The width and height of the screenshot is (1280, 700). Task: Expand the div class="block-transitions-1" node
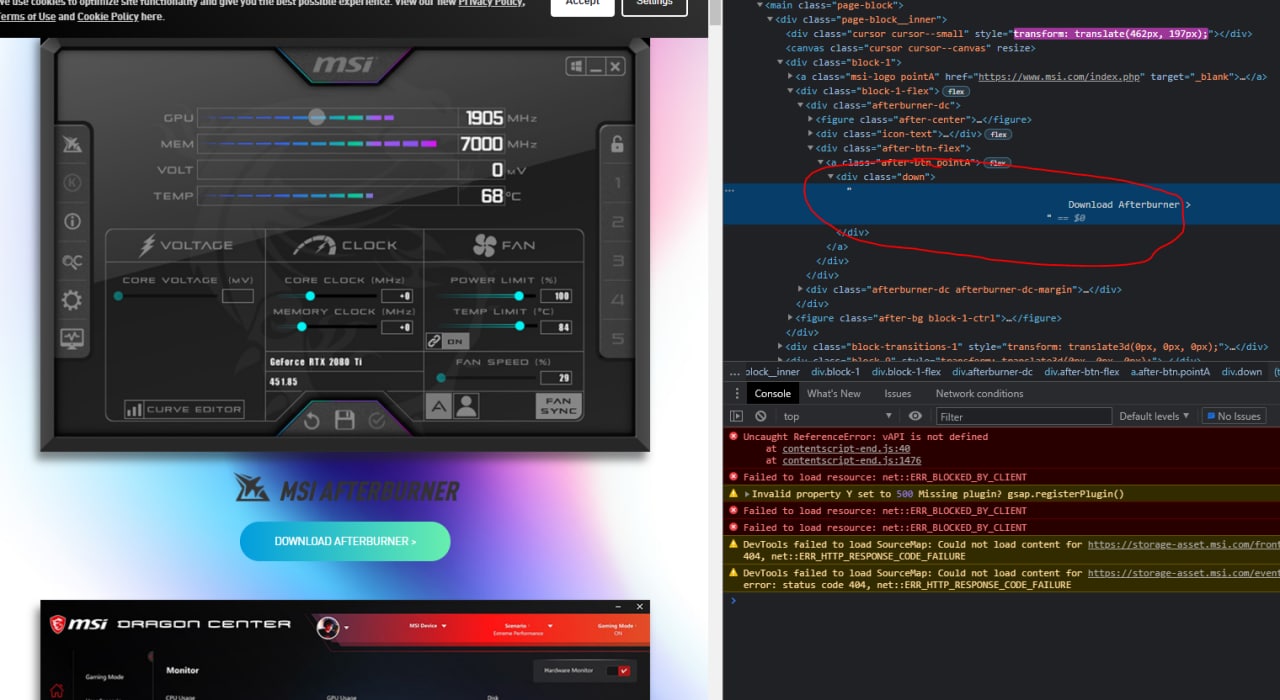pos(781,347)
